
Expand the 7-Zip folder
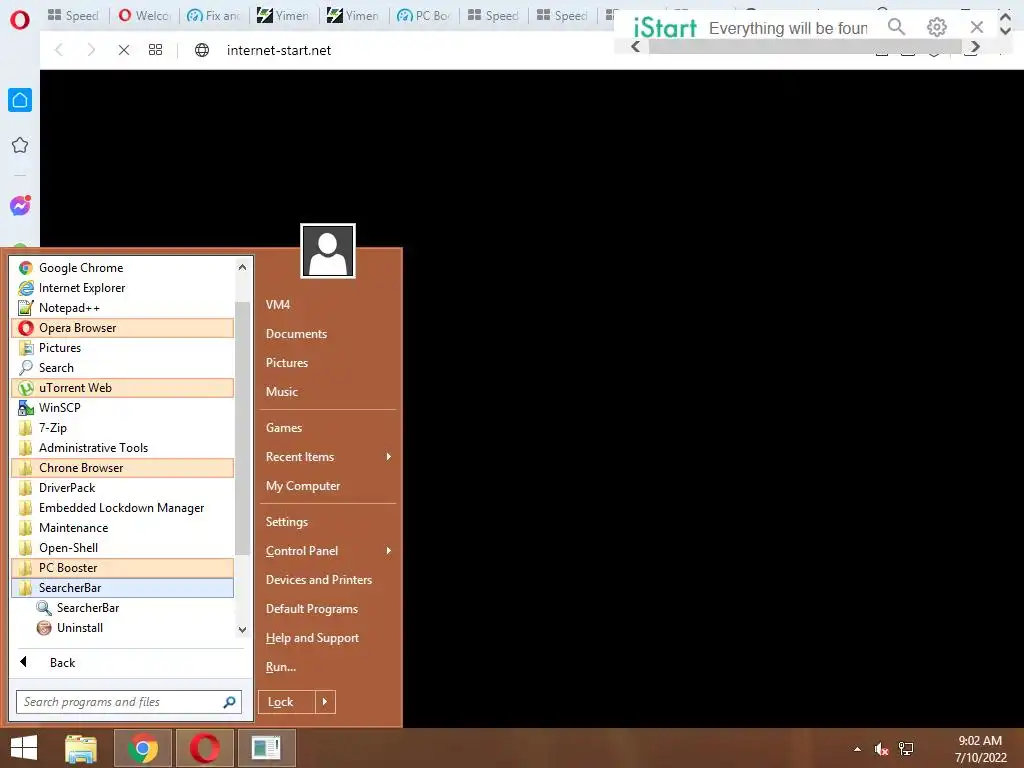coord(123,428)
